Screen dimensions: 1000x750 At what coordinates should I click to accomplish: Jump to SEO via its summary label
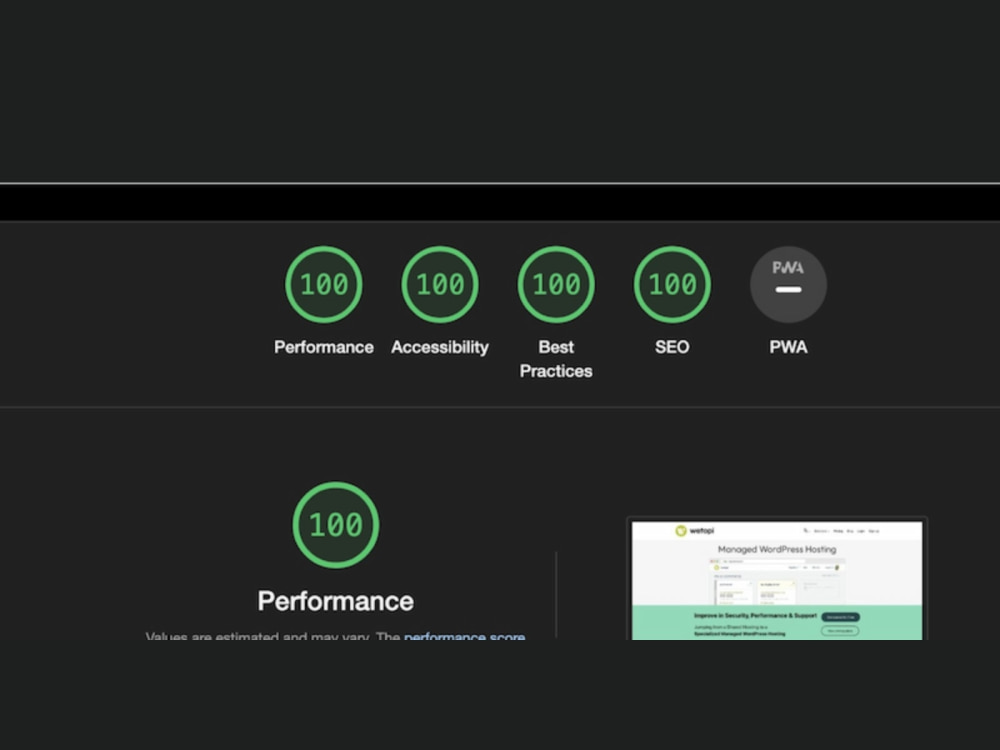[672, 347]
